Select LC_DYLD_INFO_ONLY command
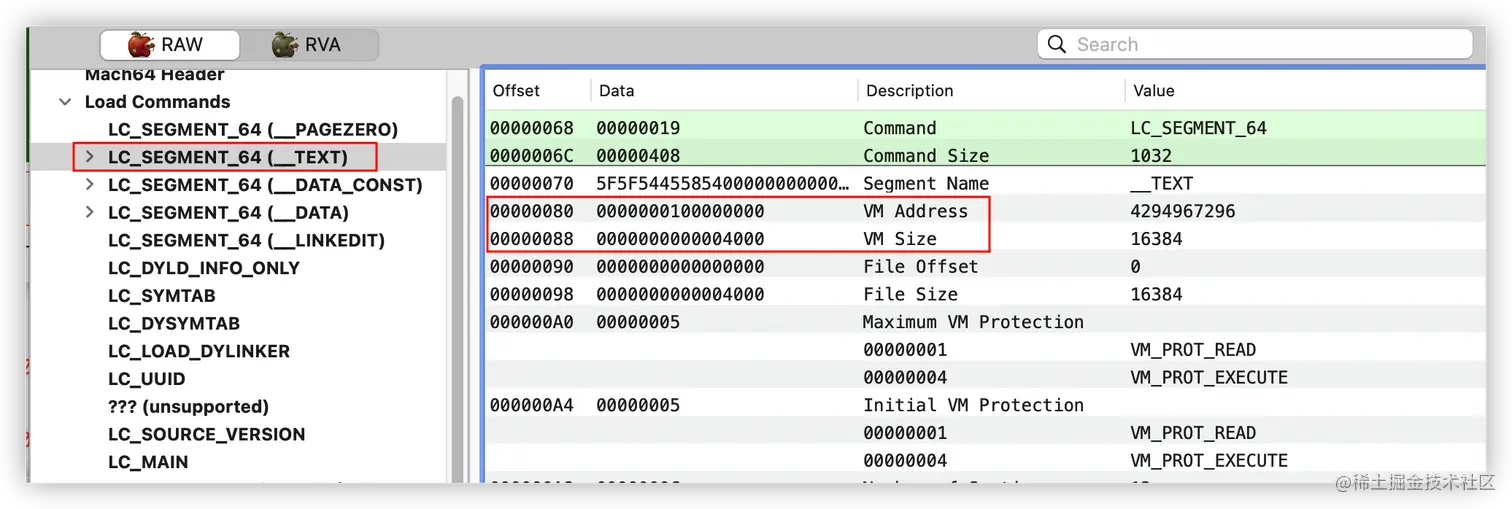 point(204,268)
